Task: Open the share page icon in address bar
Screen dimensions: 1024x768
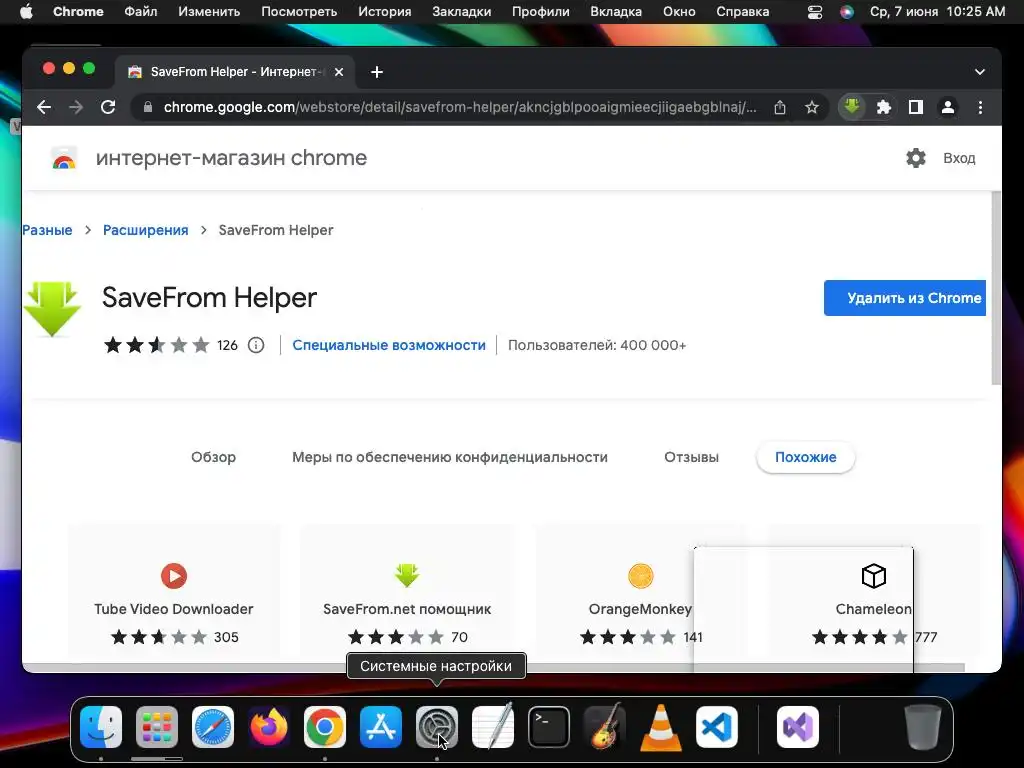Action: click(780, 107)
